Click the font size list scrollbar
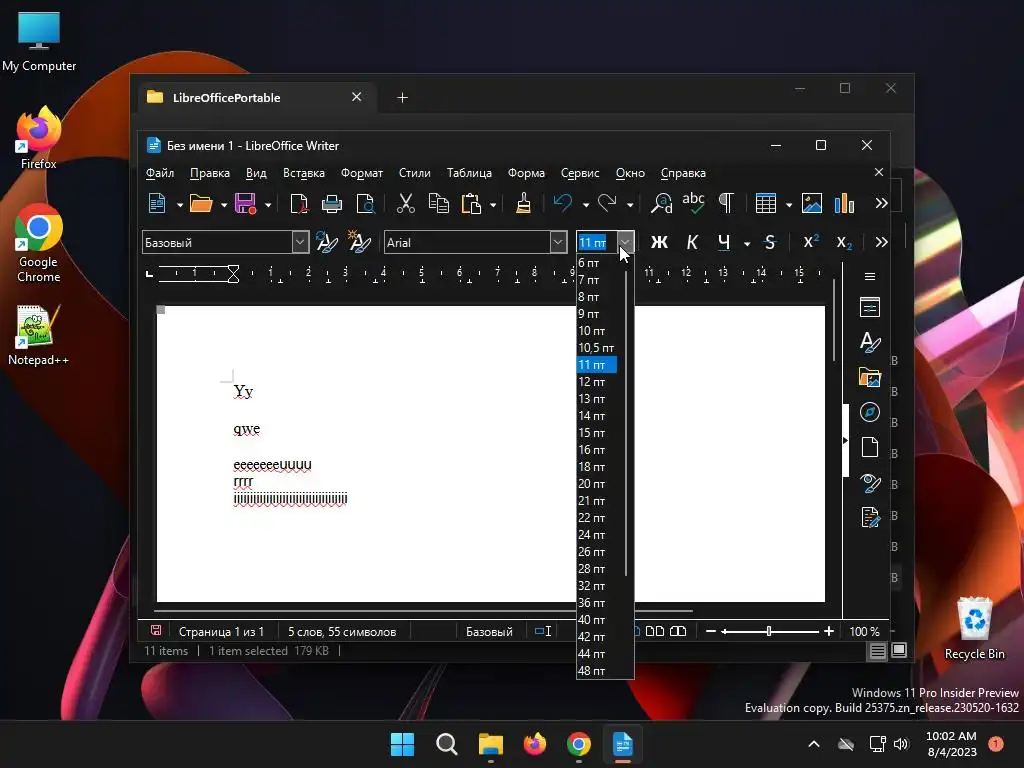 pos(626,423)
